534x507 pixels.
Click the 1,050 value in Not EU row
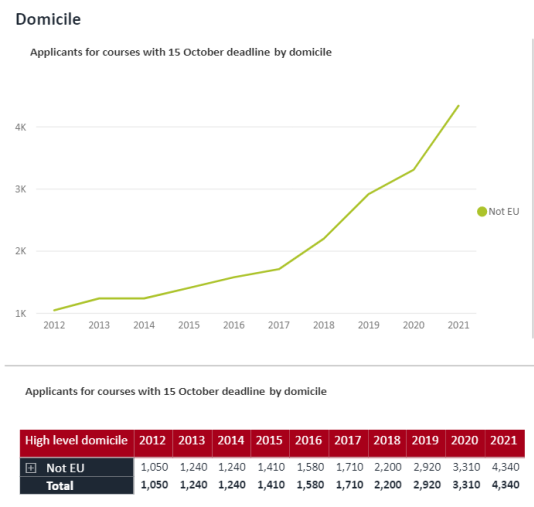point(154,467)
